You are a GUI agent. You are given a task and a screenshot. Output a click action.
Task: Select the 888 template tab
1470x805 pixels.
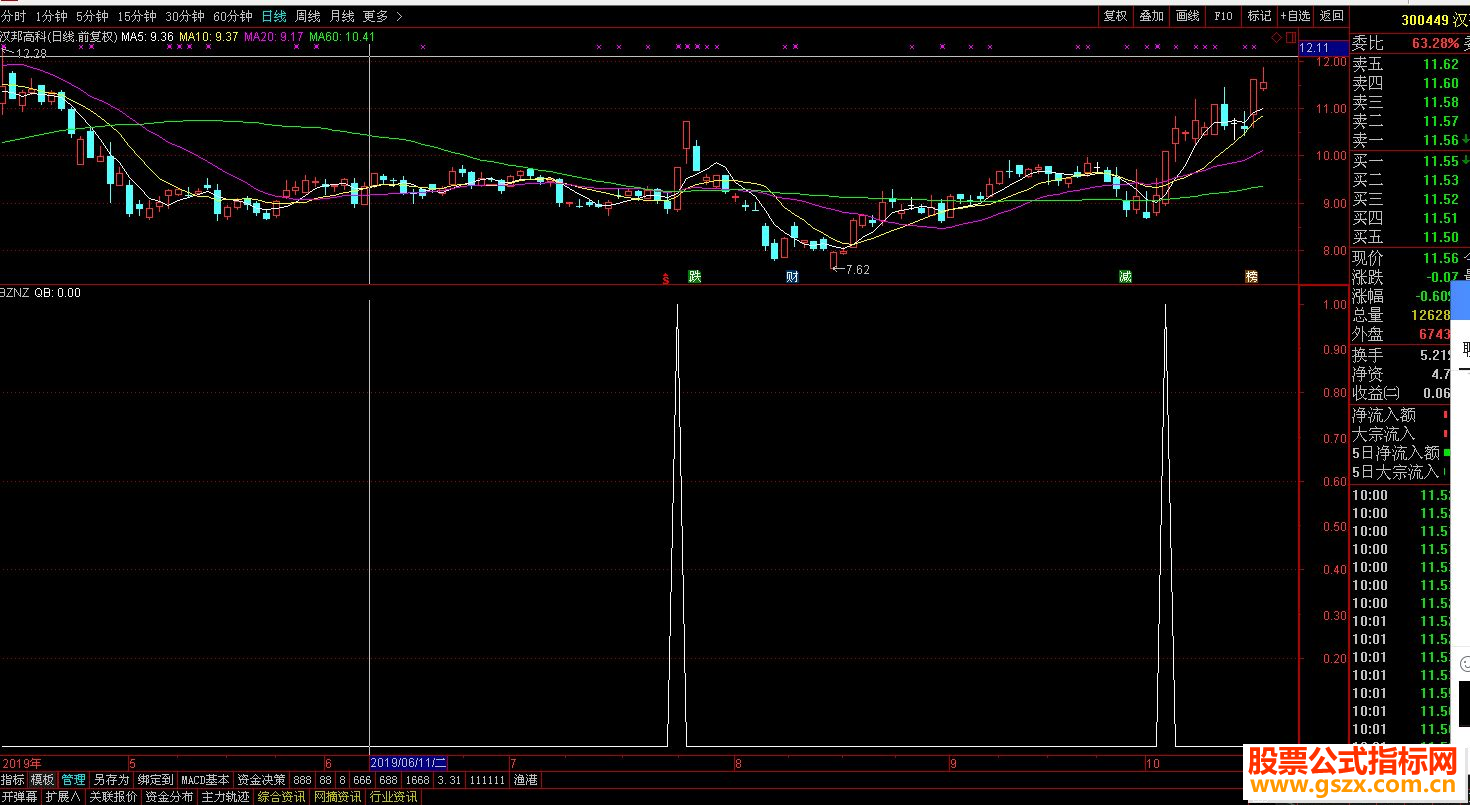pyautogui.click(x=302, y=779)
